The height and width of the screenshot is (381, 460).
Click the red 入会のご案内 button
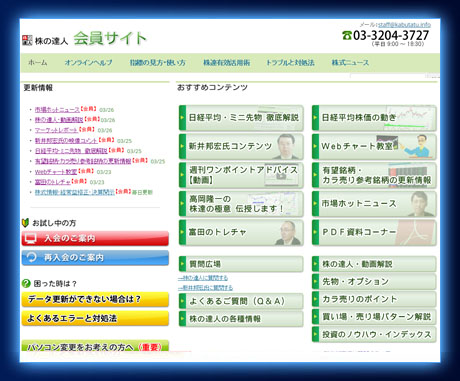click(x=95, y=238)
